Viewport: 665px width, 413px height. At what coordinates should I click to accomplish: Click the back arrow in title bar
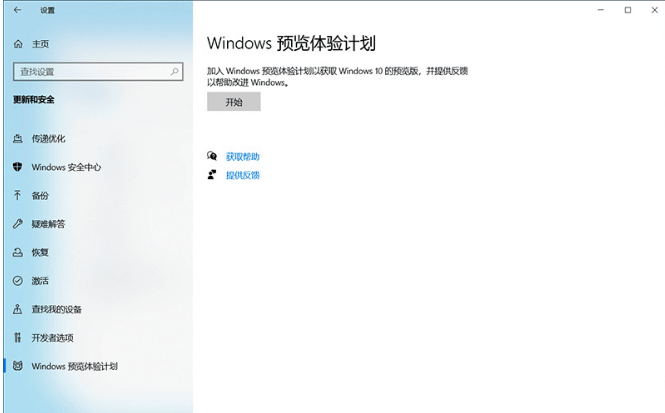(18, 10)
